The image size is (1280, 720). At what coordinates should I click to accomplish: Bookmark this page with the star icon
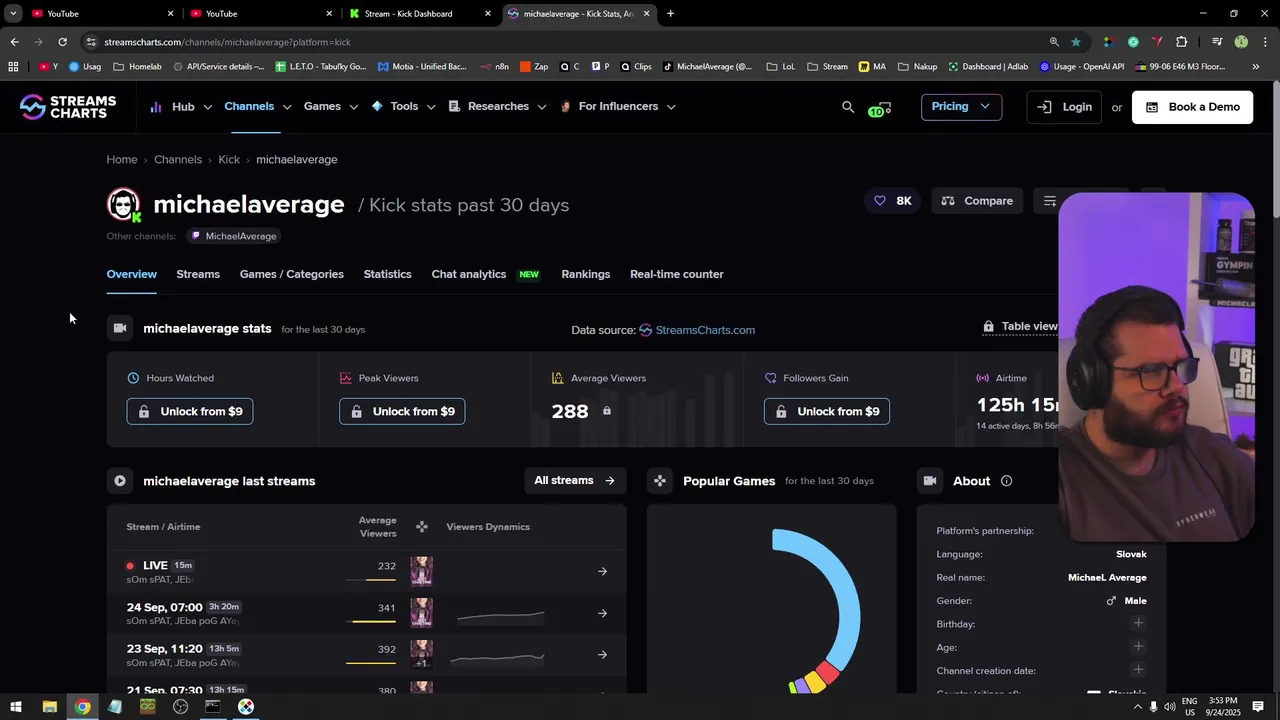coord(1076,42)
